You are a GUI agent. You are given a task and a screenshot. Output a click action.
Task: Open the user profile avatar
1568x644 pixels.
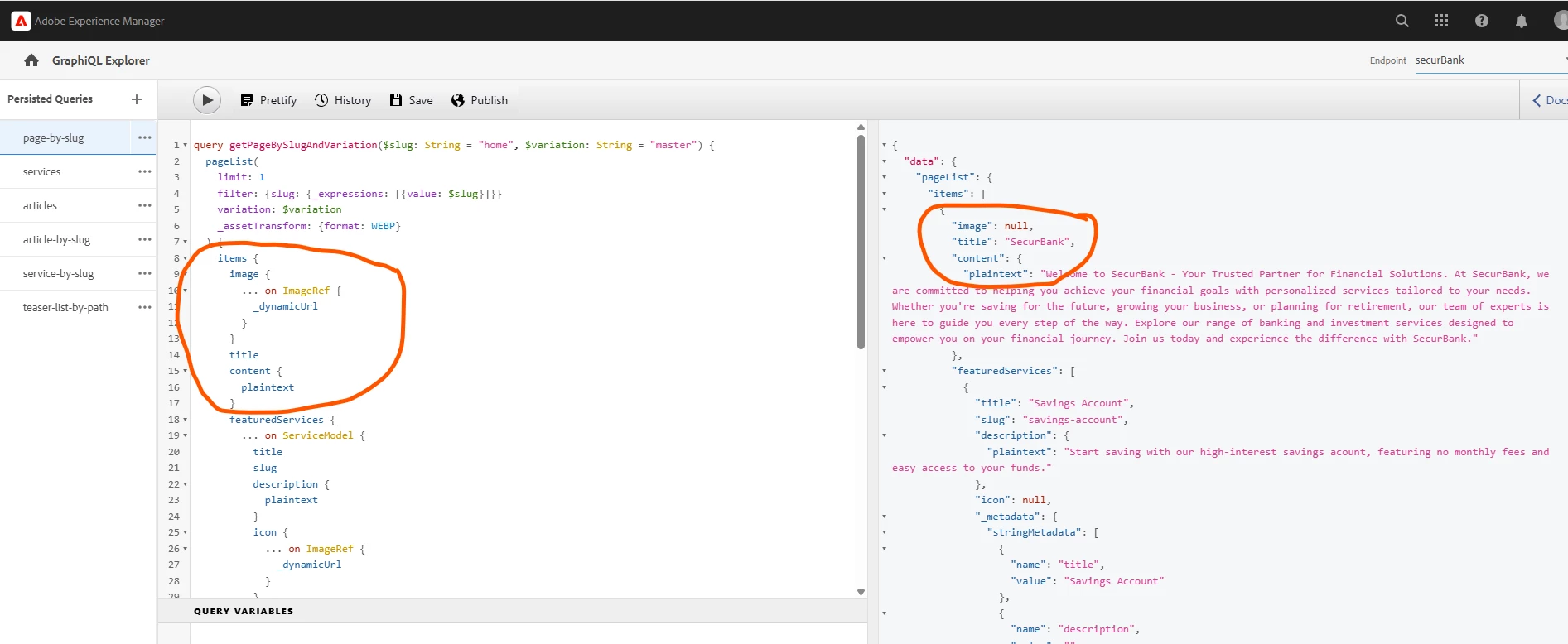pyautogui.click(x=1561, y=21)
